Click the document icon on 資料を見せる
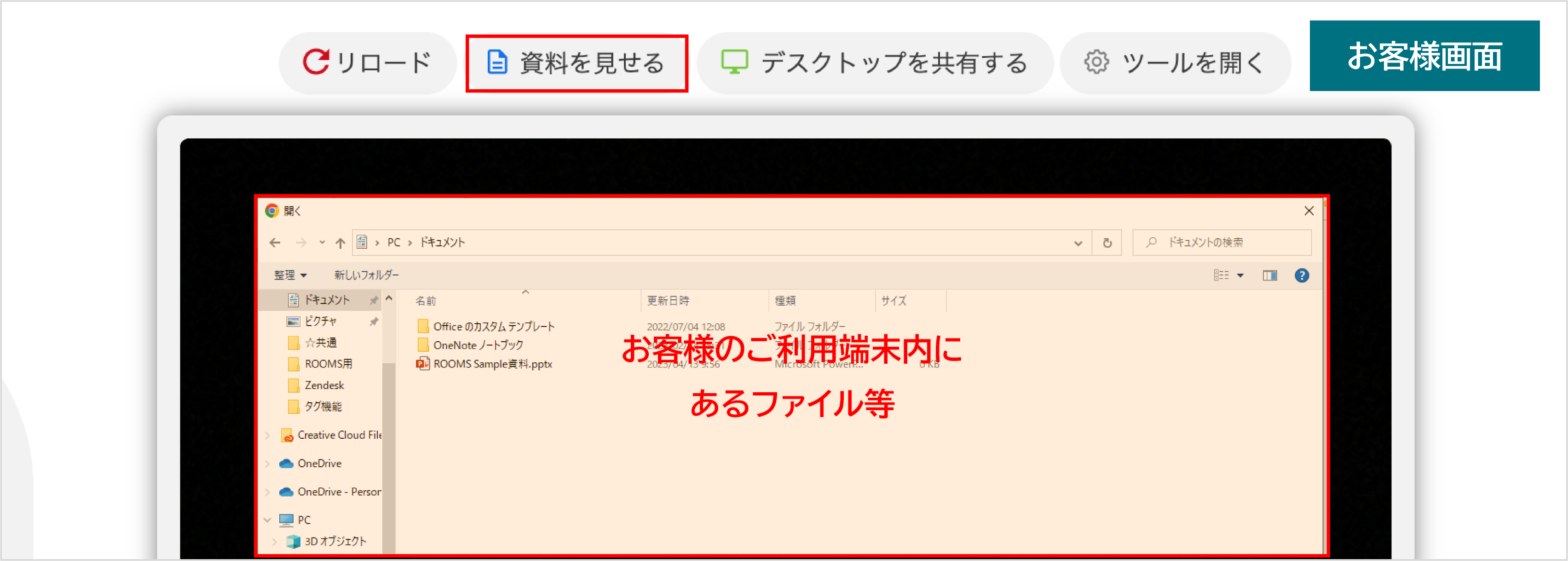 click(x=498, y=62)
